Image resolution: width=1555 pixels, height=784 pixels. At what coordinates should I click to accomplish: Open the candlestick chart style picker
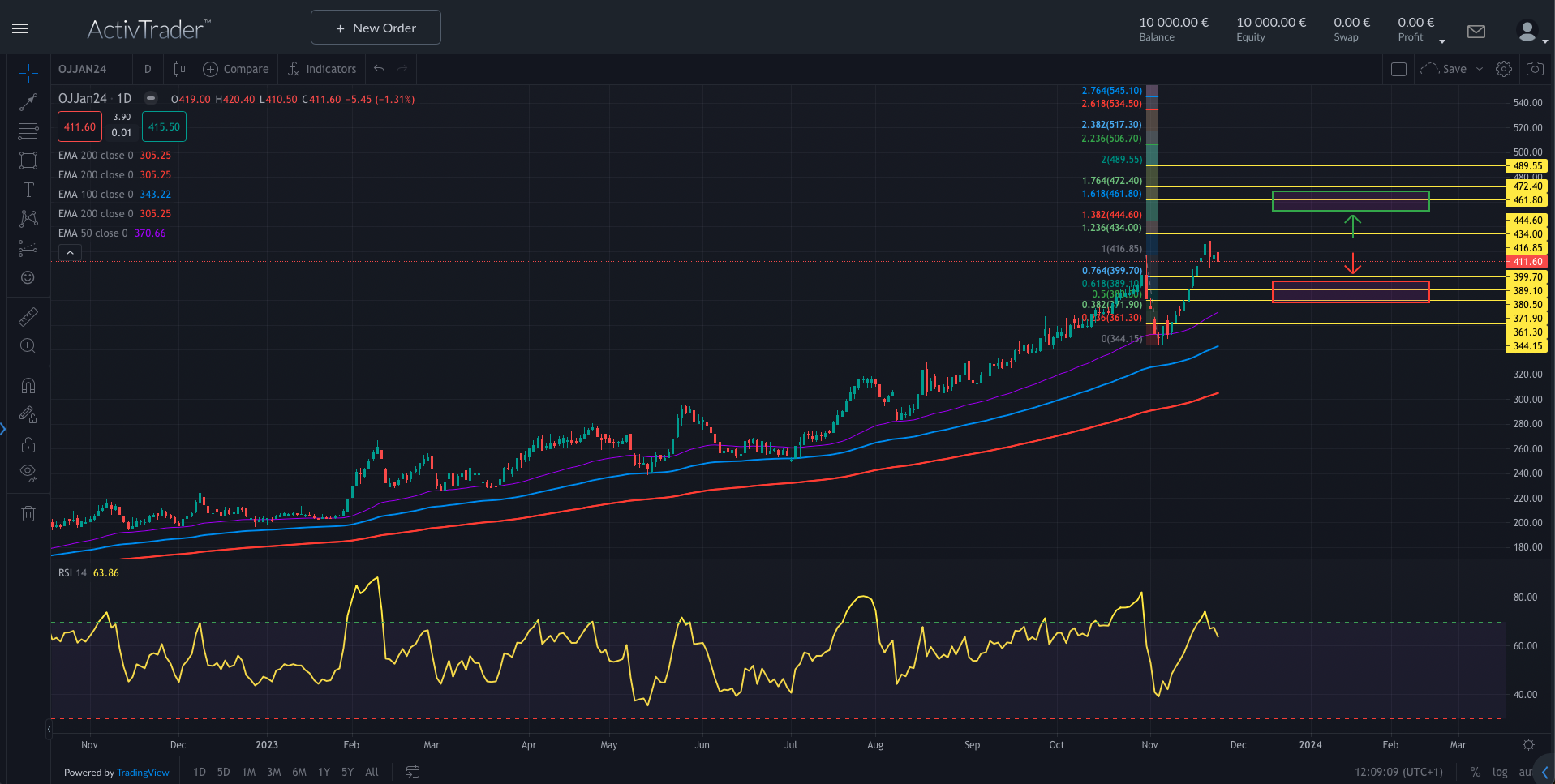point(179,70)
